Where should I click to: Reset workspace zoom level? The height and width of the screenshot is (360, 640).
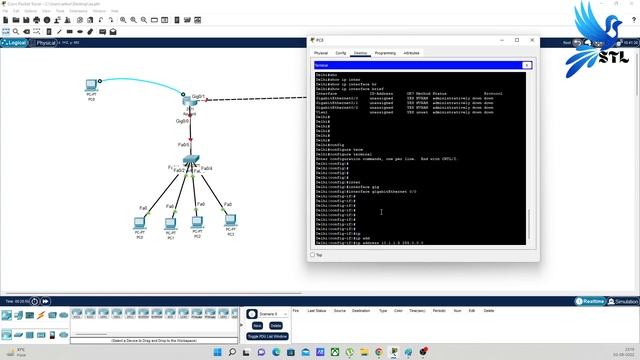pyautogui.click(x=133, y=20)
